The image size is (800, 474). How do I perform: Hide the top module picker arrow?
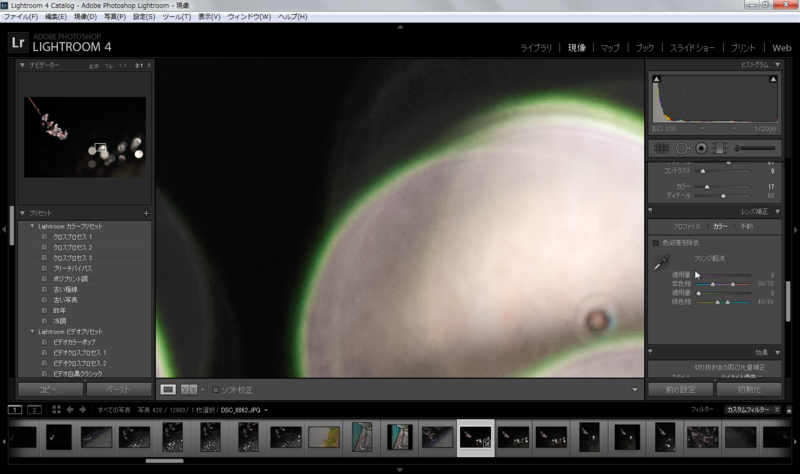pos(400,27)
